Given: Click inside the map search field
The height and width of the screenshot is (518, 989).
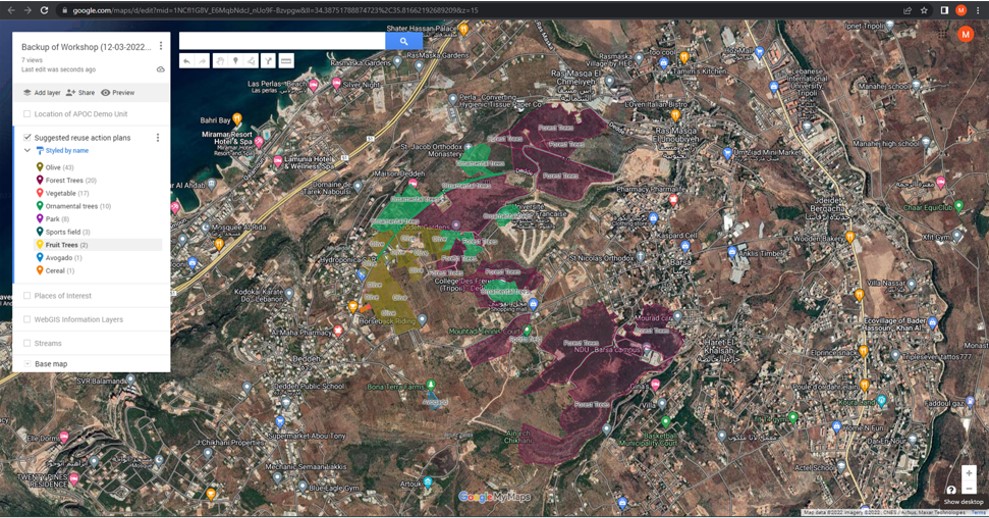Looking at the screenshot, I should point(282,42).
